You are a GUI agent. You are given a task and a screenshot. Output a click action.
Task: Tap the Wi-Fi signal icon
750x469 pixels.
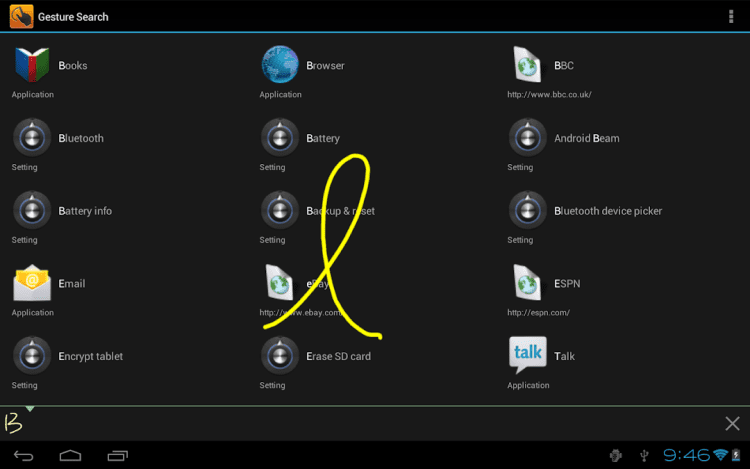(x=720, y=455)
